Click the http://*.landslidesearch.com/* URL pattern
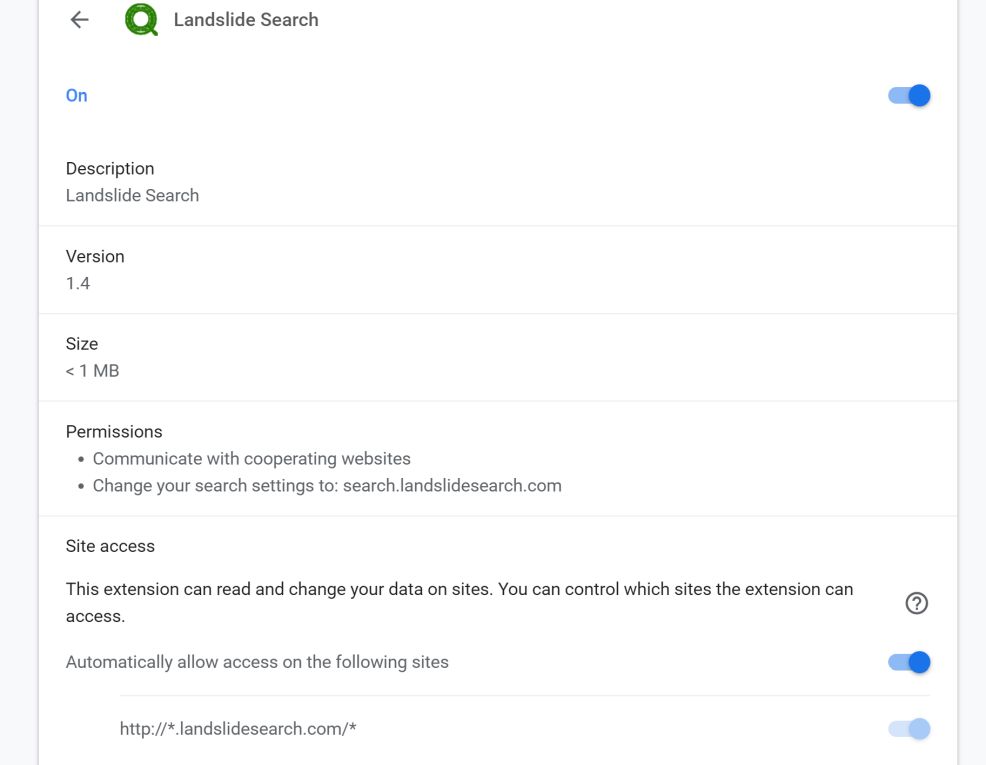This screenshot has width=986, height=765. click(x=238, y=729)
